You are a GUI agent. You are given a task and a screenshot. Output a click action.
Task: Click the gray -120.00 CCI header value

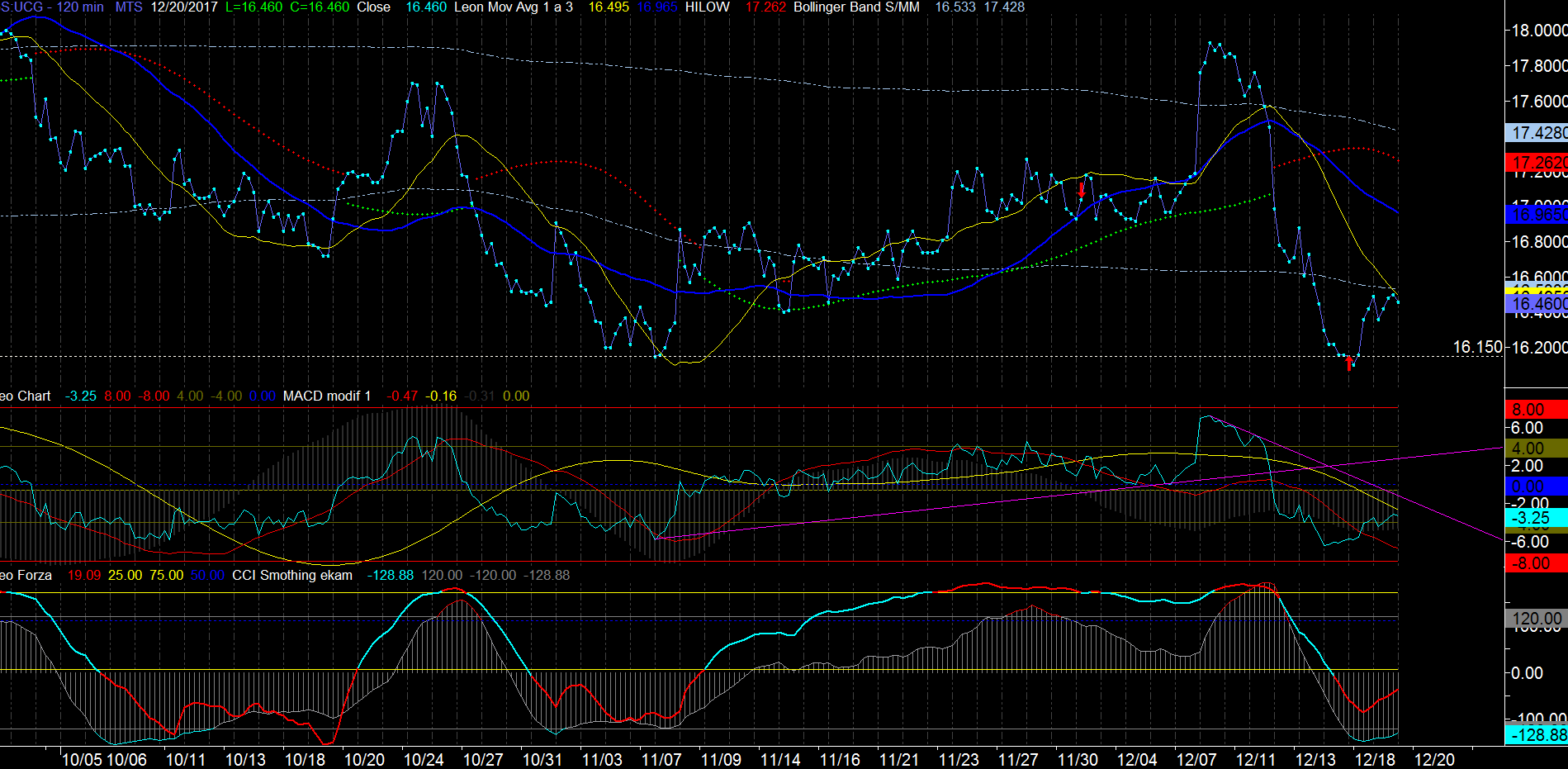pyautogui.click(x=493, y=576)
